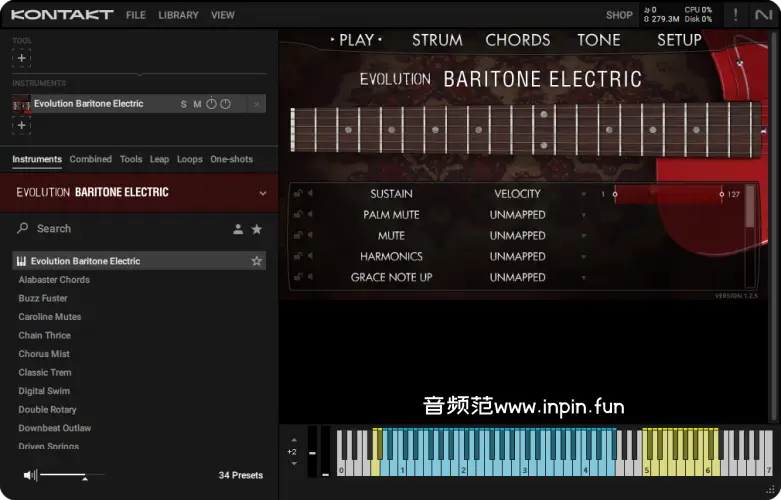781x500 pixels.
Task: Open the SHOP link
Action: [x=619, y=15]
